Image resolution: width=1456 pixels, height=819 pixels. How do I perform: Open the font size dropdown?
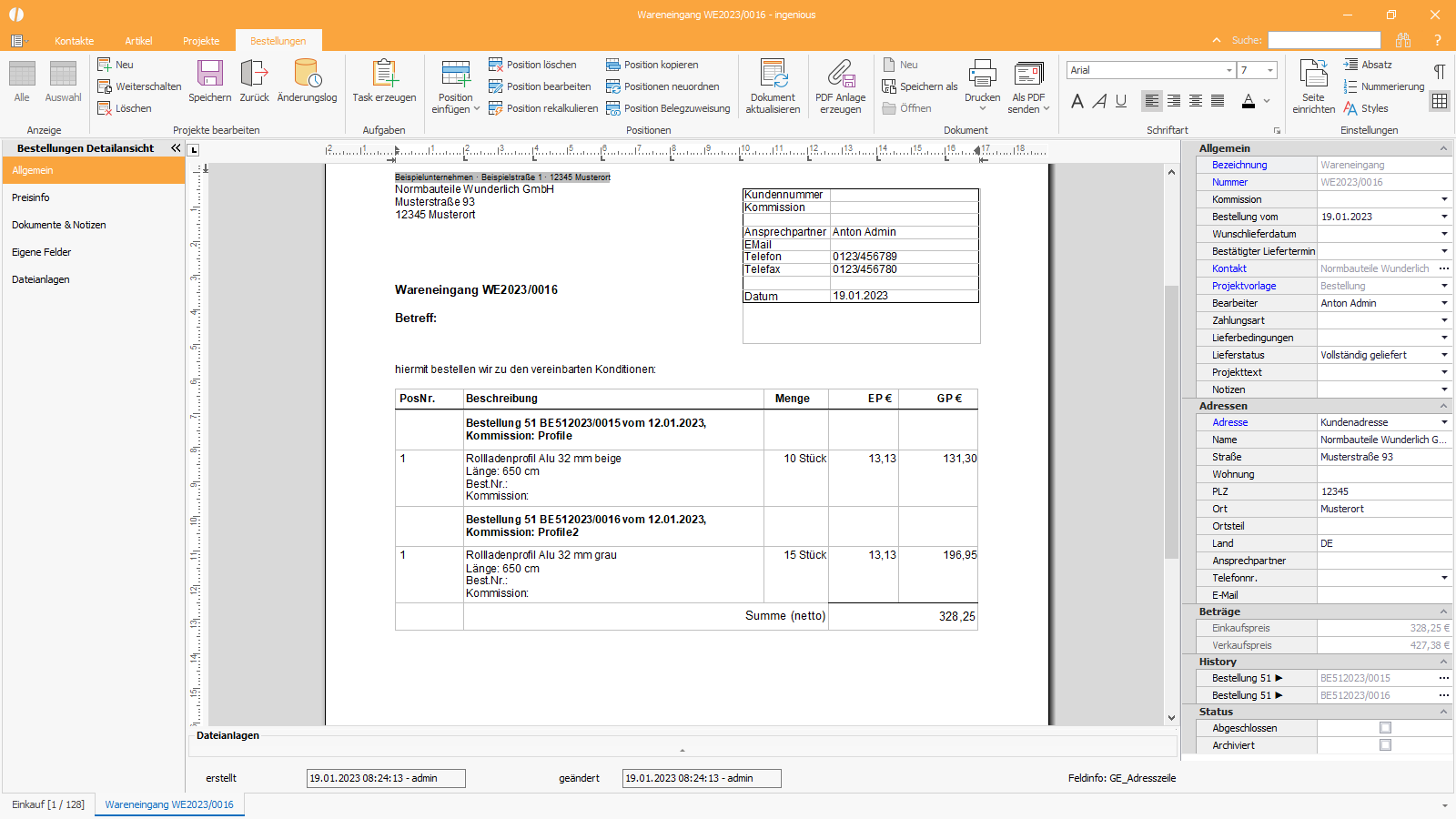(x=1270, y=70)
